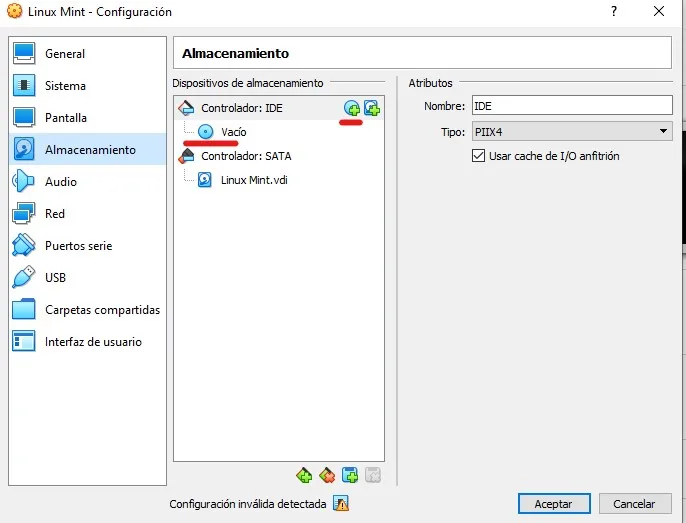This screenshot has width=686, height=523.
Task: Click the add new storage controller icon
Action: coord(304,475)
